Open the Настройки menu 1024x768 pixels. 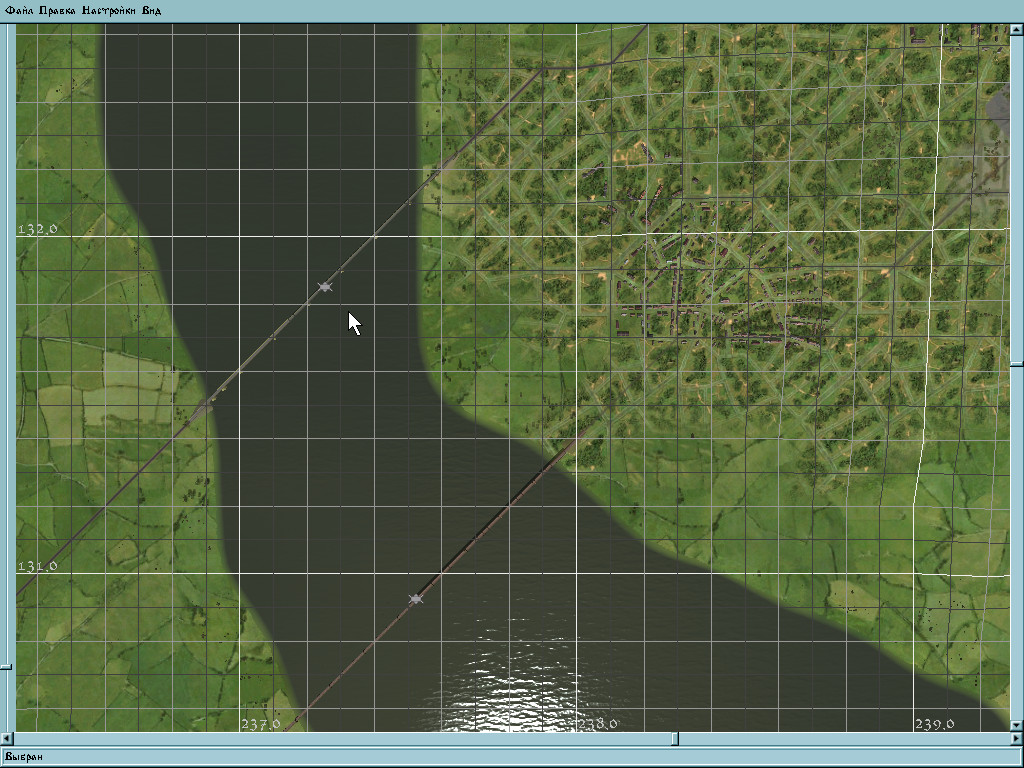click(x=108, y=10)
